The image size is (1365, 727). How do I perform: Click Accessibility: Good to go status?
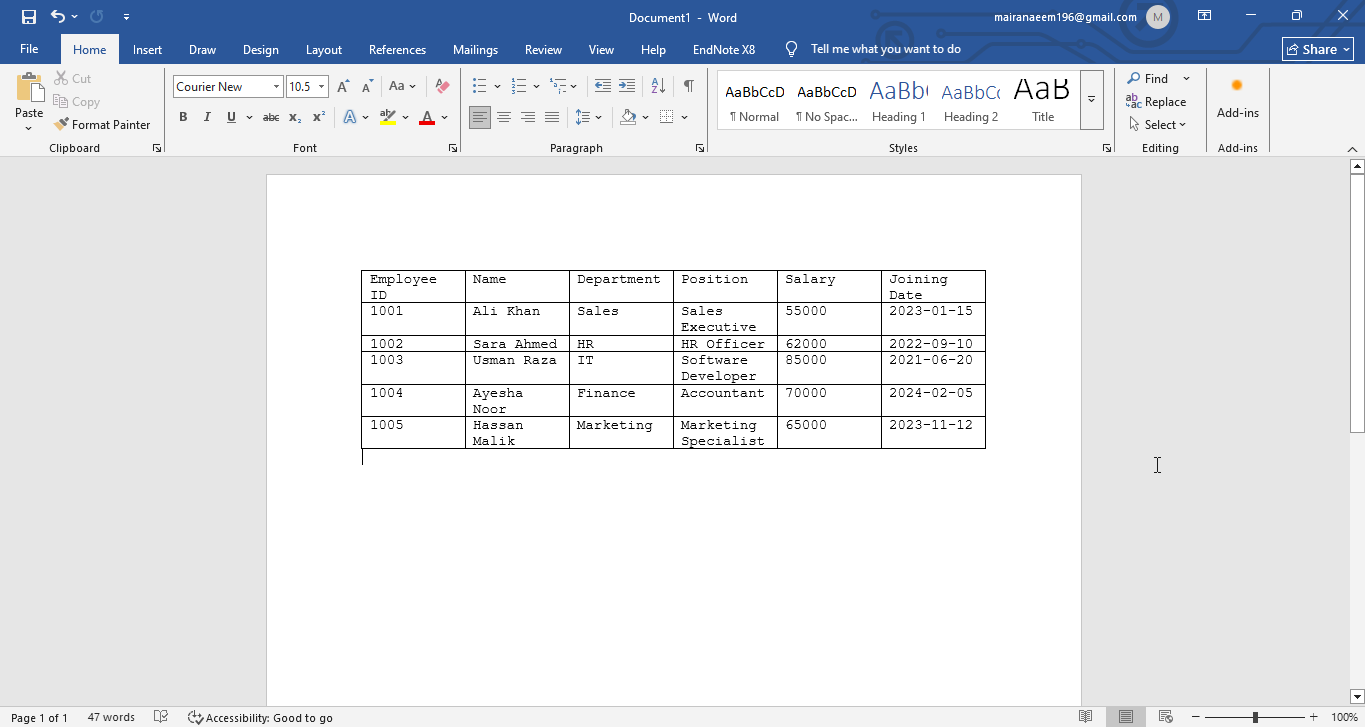click(x=260, y=717)
